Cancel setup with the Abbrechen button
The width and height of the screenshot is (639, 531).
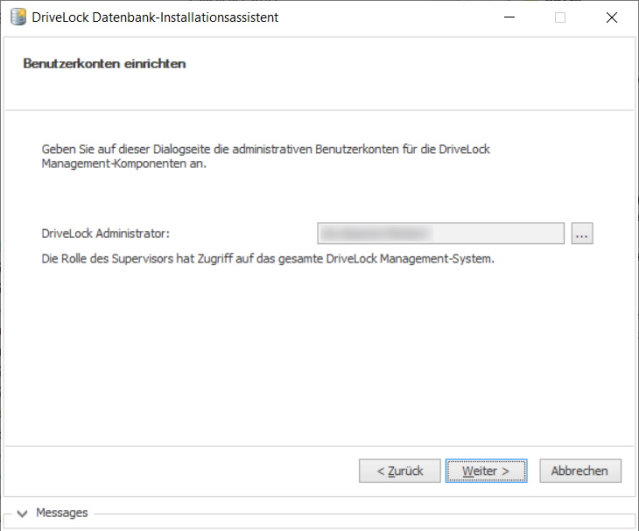pyautogui.click(x=580, y=471)
